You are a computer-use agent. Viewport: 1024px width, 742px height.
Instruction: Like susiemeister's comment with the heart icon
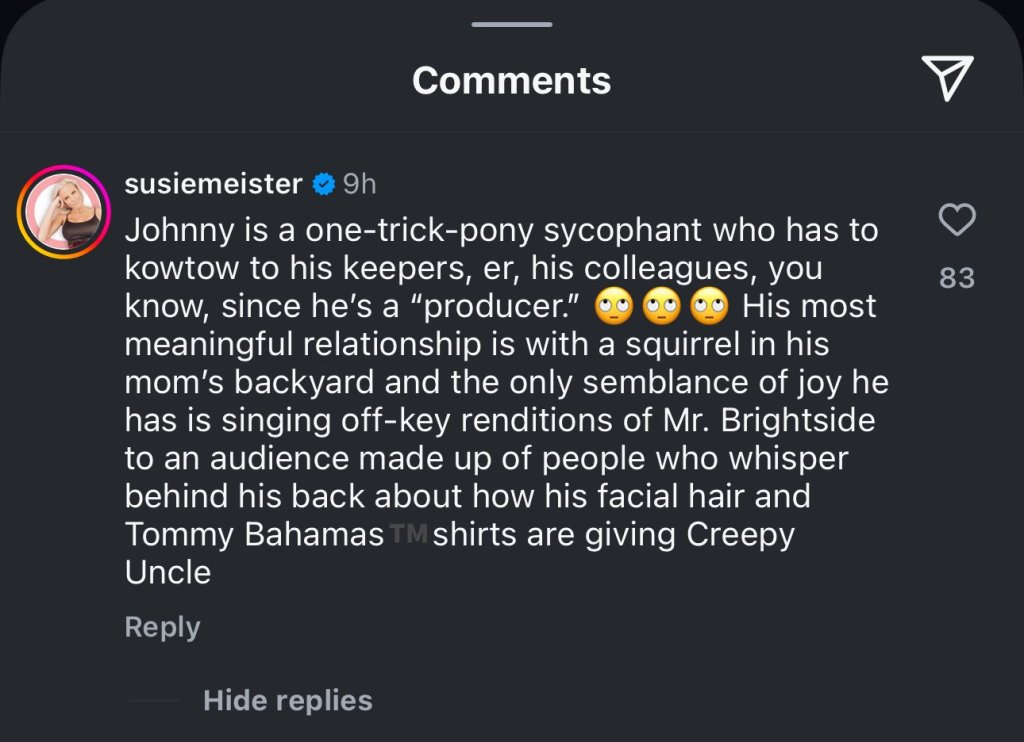pos(957,220)
